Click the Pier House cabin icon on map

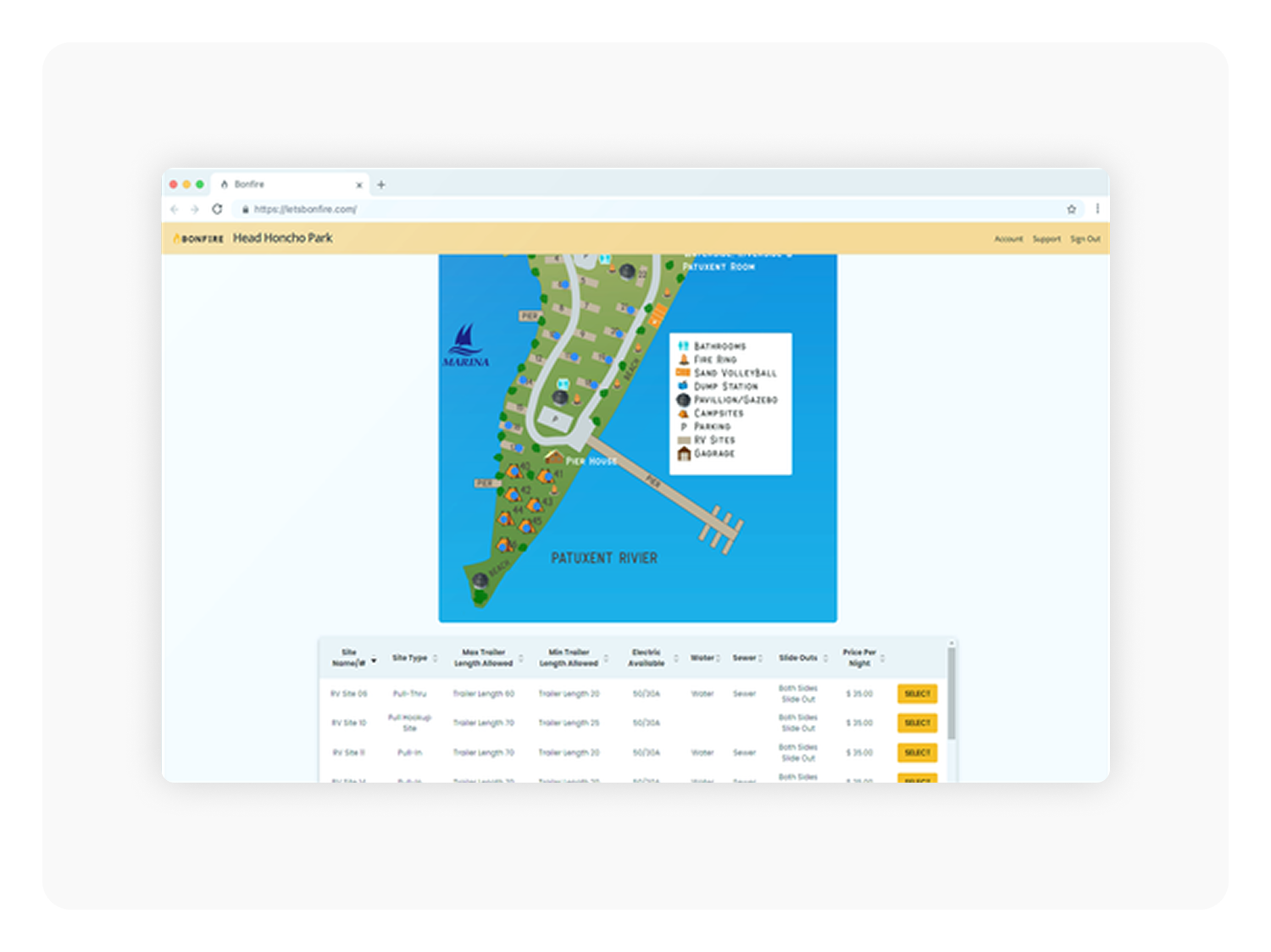point(554,457)
